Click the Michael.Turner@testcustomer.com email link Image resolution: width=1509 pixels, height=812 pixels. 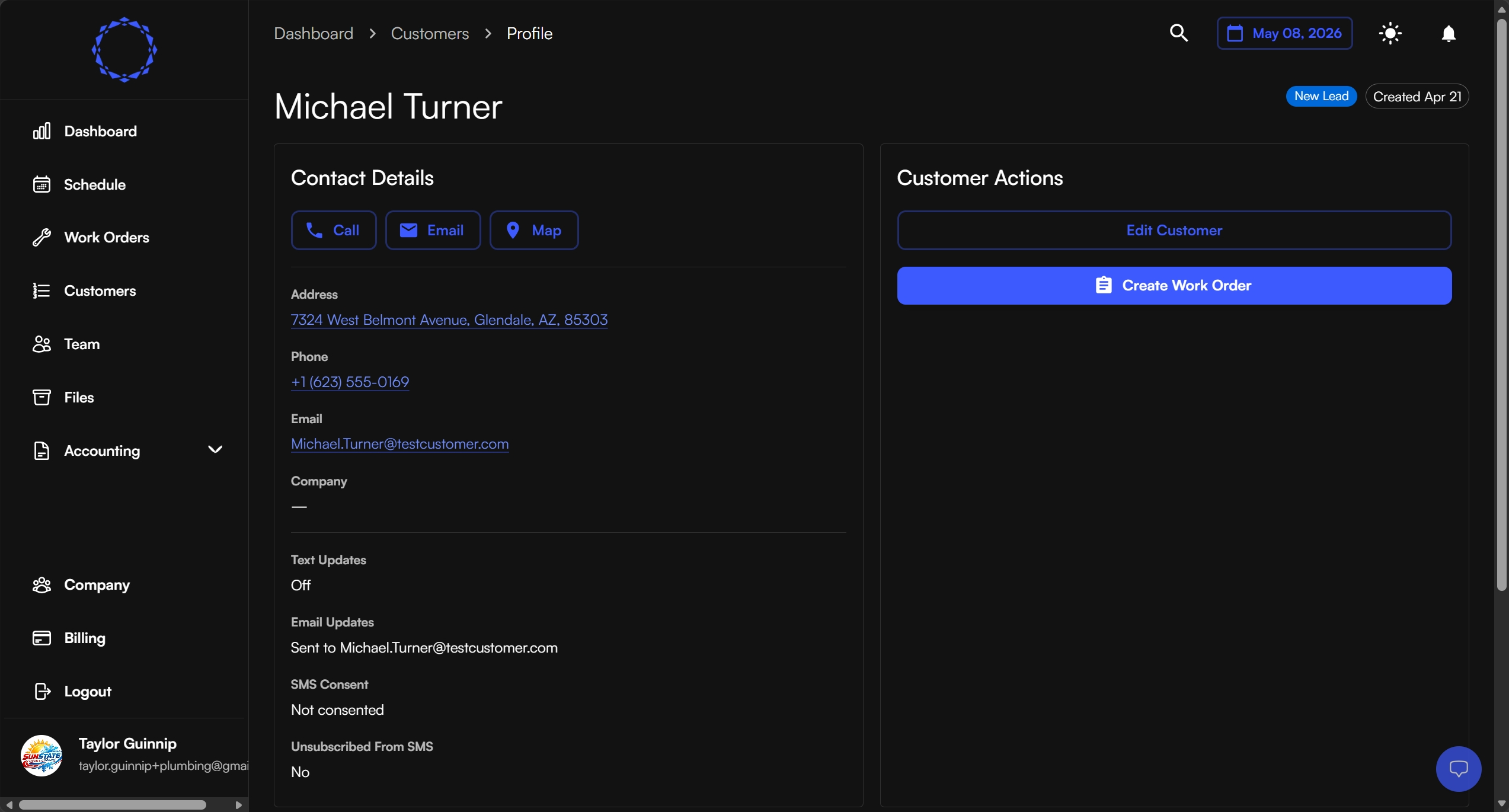click(399, 444)
